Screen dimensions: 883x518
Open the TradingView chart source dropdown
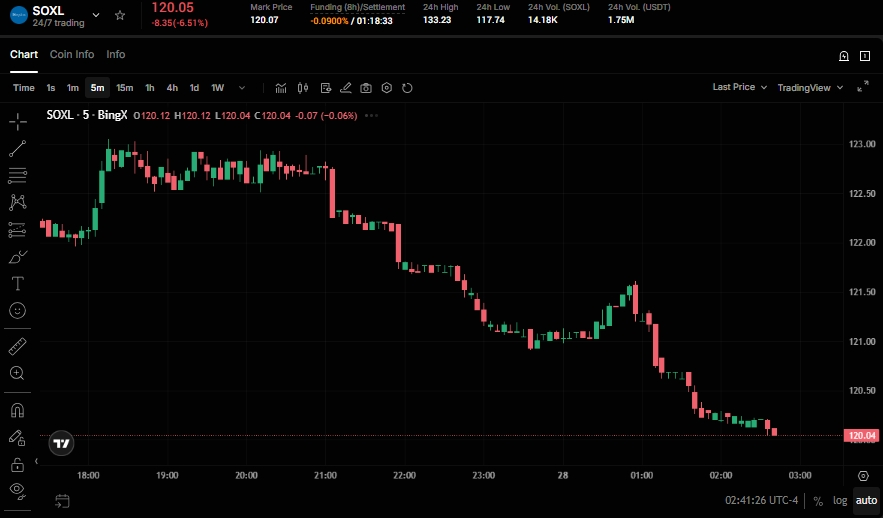tap(809, 87)
